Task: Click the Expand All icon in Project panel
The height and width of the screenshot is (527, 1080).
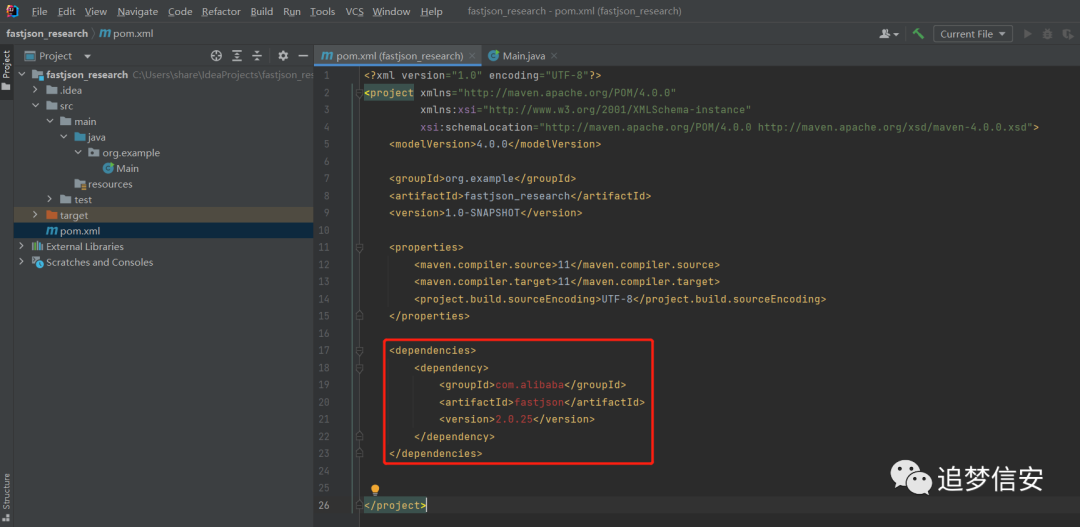Action: click(x=237, y=56)
